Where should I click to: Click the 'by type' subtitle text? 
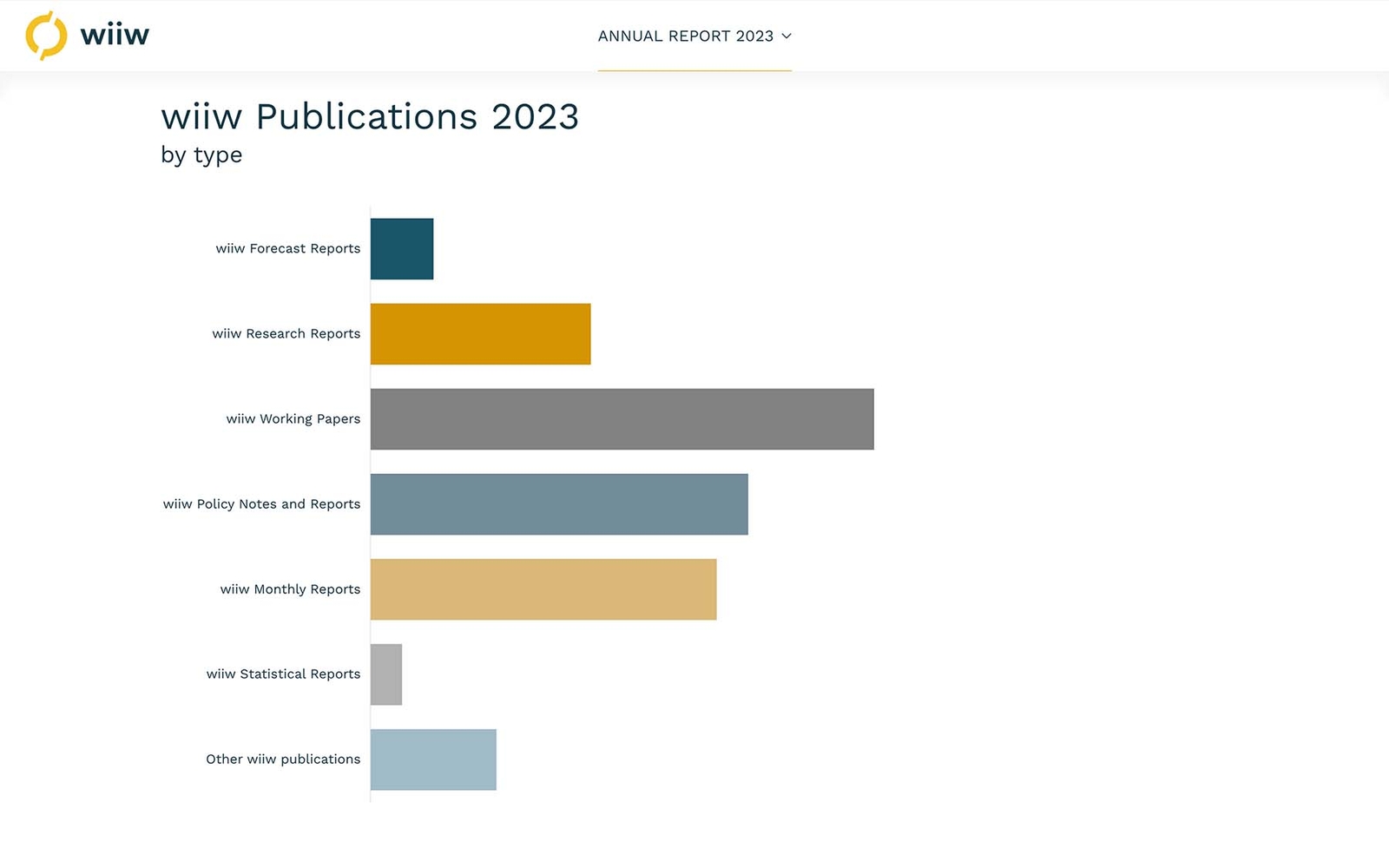[x=201, y=155]
